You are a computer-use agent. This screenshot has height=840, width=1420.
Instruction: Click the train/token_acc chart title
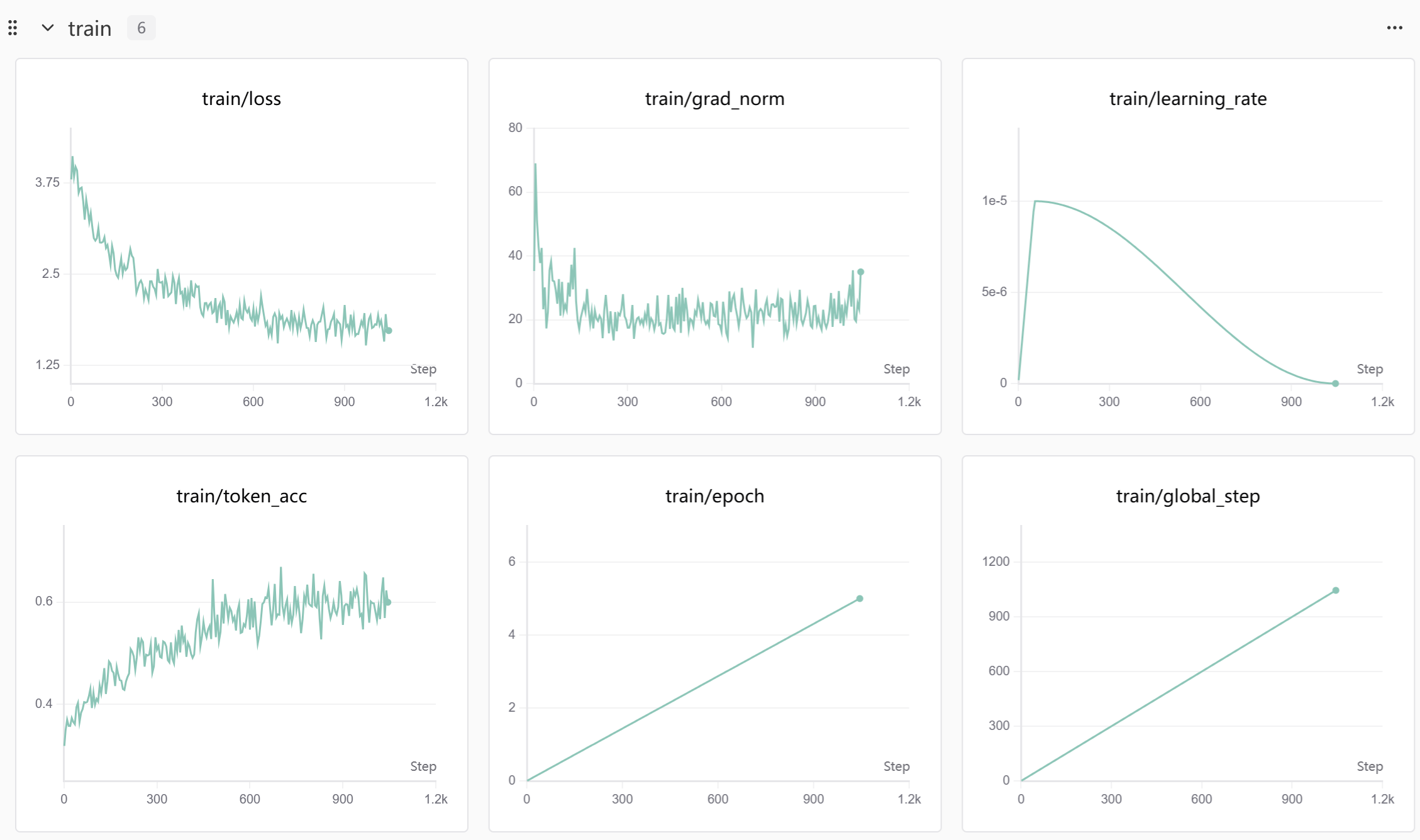click(x=241, y=496)
